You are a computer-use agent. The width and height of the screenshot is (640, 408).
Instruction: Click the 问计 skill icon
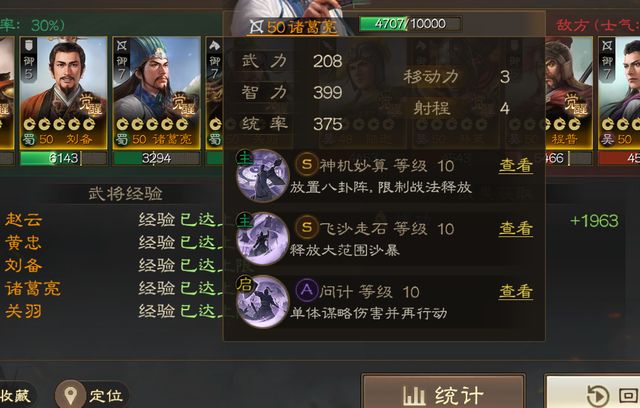point(263,302)
